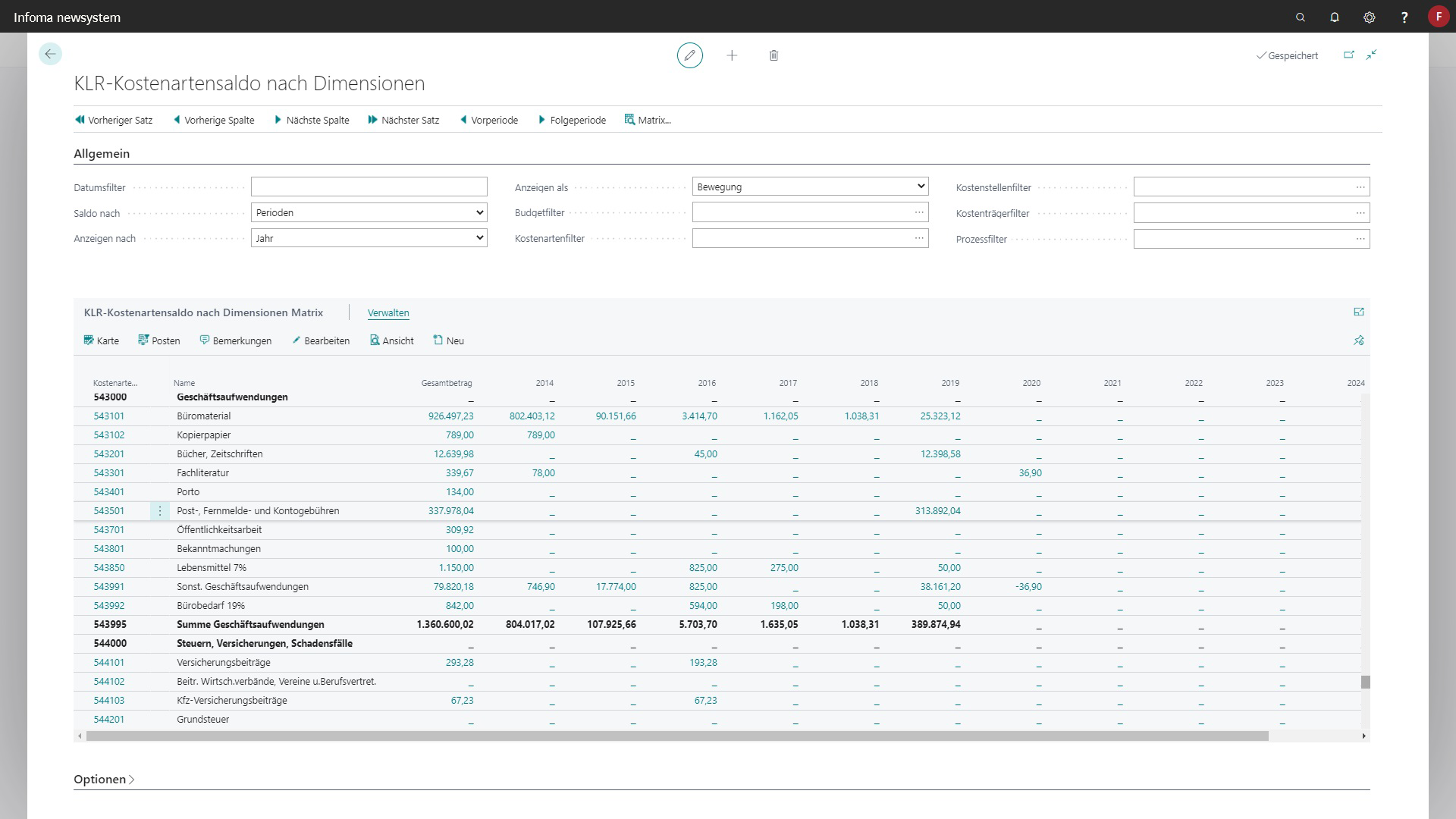This screenshot has height=819, width=1456.
Task: Open the Saldo nach dropdown
Action: click(369, 213)
